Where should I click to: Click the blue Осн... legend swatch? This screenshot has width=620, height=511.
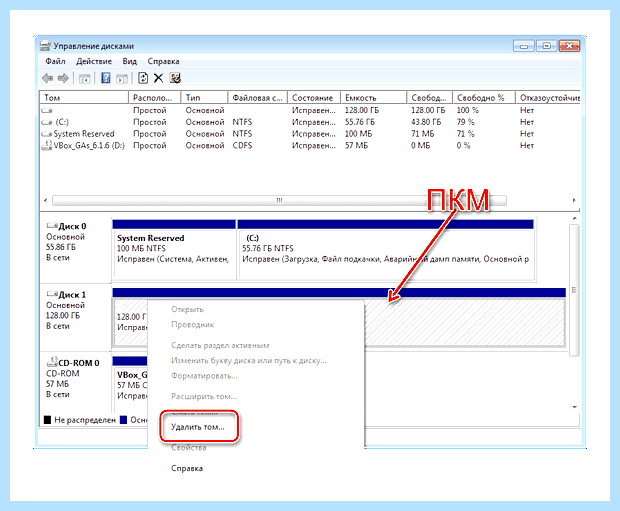coord(123,420)
